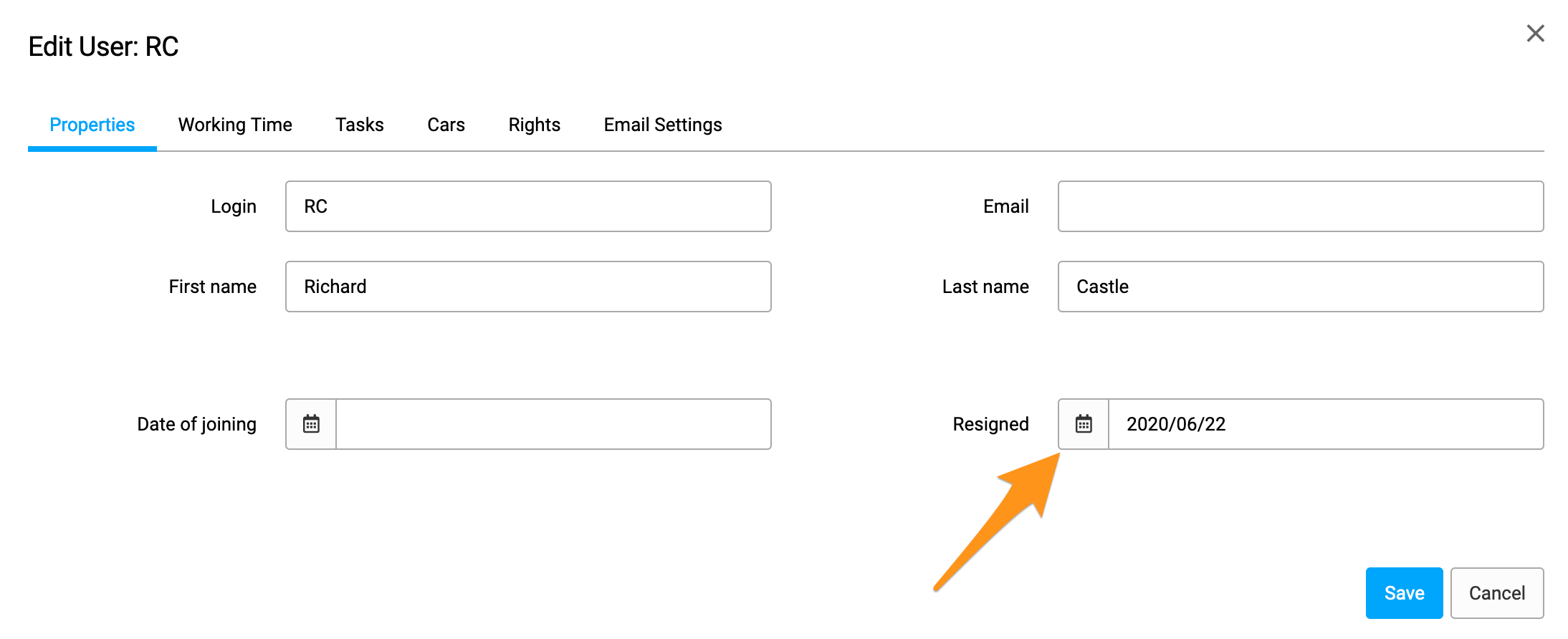Focus the Login input field
Screen dimensions: 1568x639
(x=528, y=206)
